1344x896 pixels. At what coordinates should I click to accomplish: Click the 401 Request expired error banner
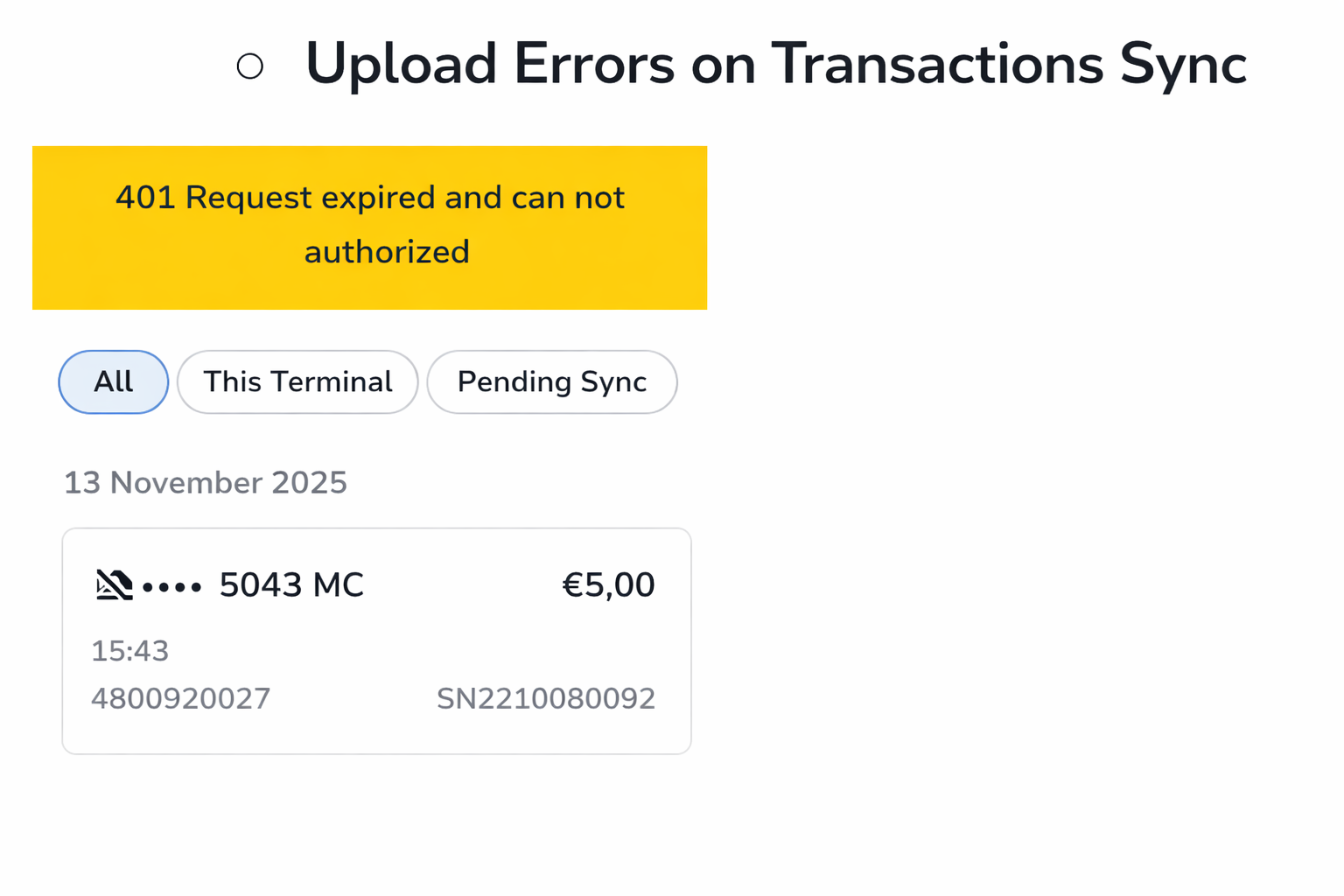369,227
